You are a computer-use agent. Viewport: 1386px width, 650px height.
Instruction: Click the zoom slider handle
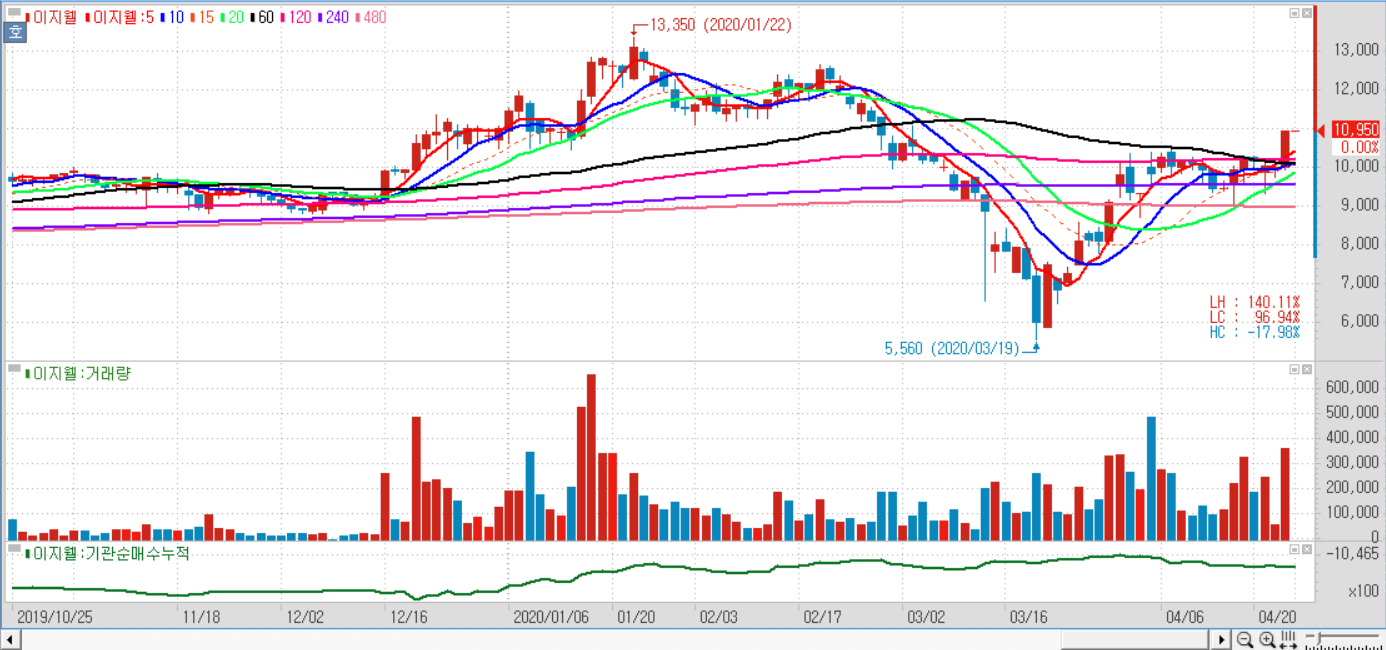coord(1319,637)
